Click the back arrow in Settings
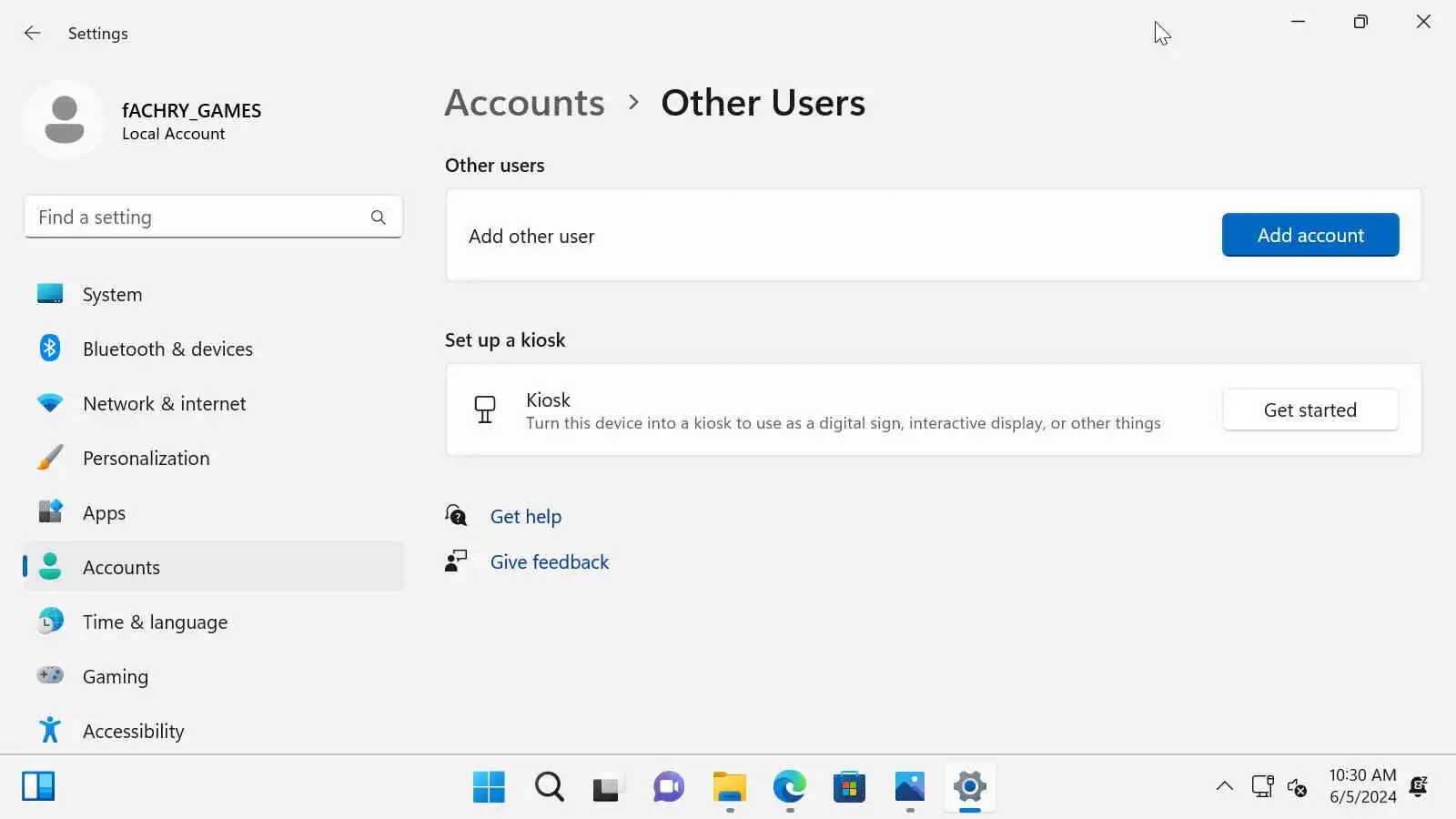 tap(33, 34)
